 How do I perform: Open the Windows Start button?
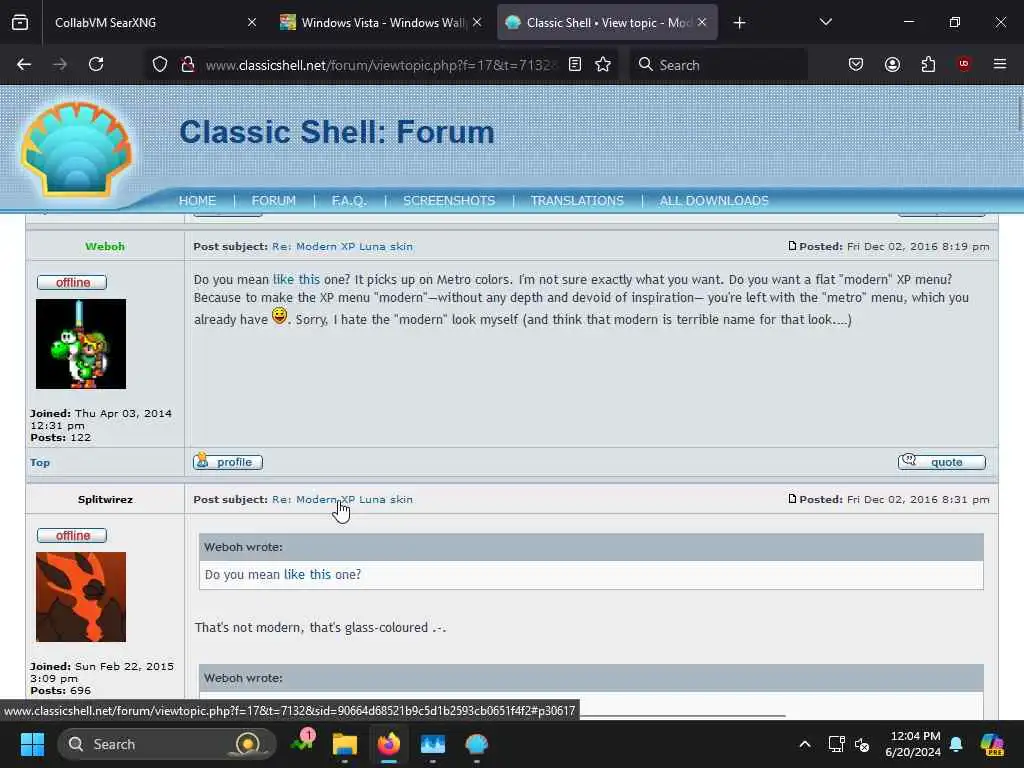32,744
